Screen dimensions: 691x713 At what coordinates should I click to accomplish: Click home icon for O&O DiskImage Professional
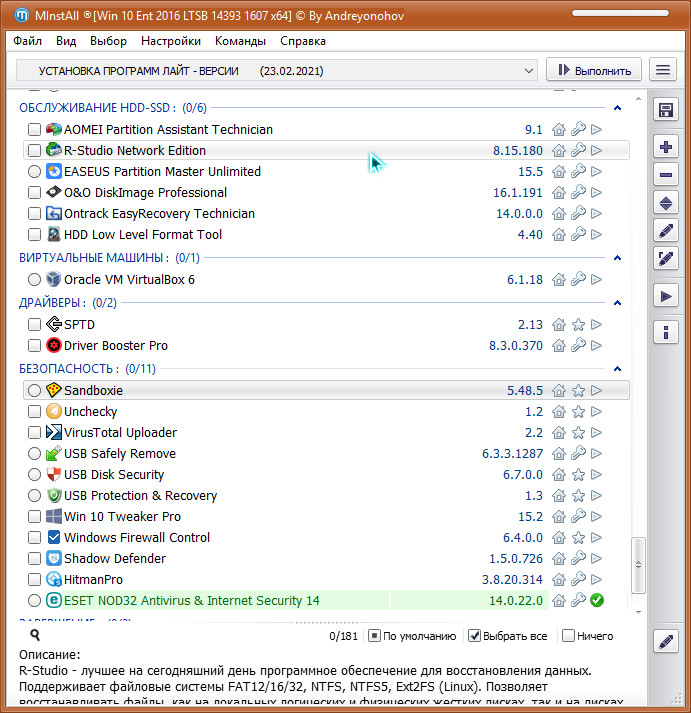(x=559, y=192)
